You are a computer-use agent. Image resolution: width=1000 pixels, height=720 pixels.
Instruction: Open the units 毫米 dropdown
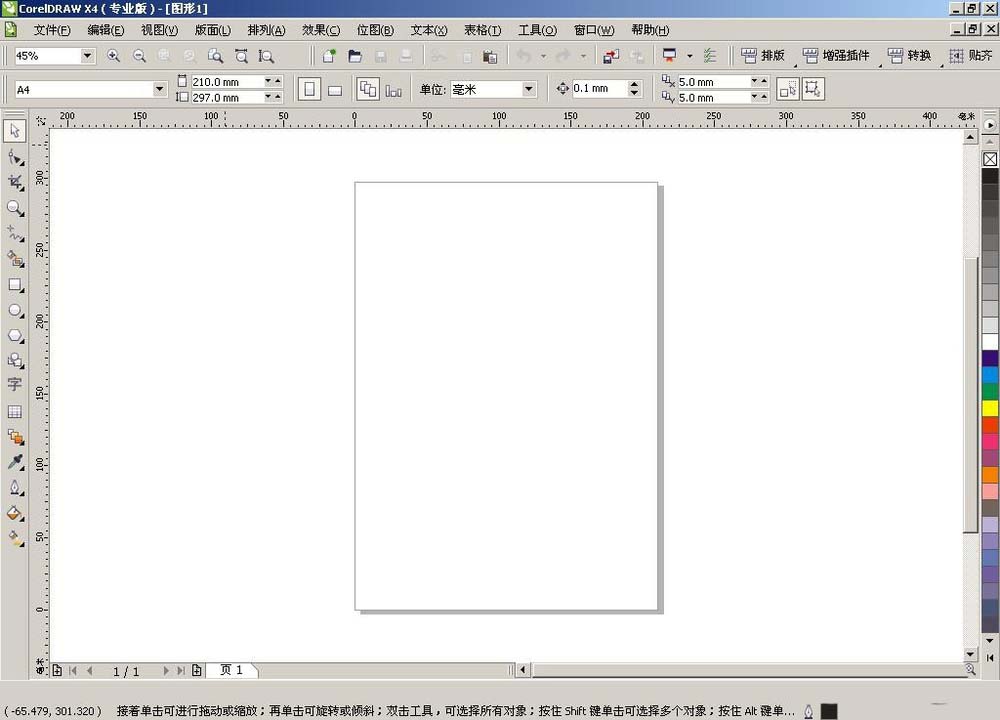529,89
